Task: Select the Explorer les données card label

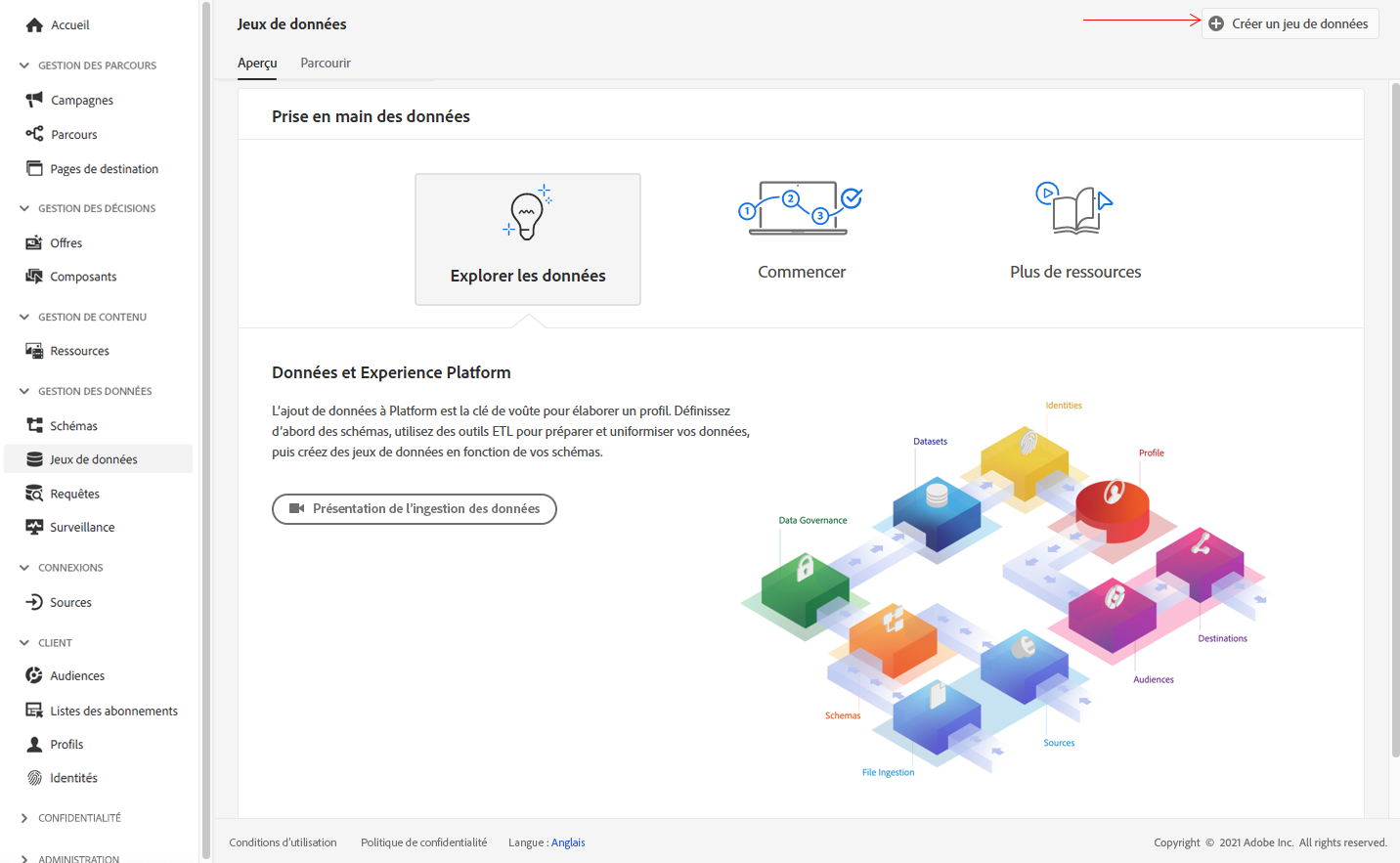Action: pyautogui.click(x=528, y=276)
